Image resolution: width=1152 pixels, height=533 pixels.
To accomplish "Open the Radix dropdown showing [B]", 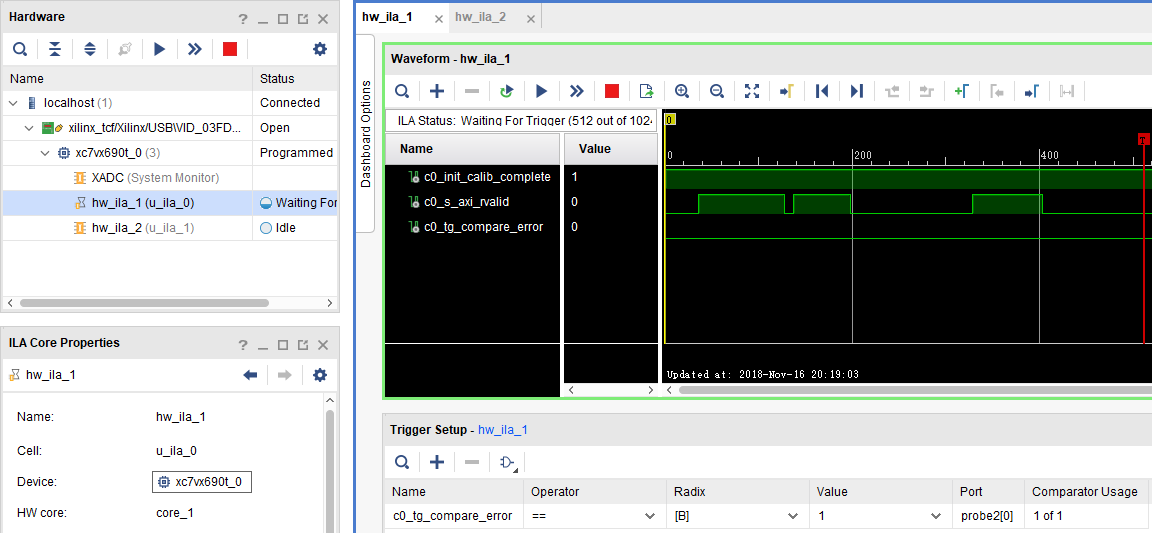I will [737, 516].
